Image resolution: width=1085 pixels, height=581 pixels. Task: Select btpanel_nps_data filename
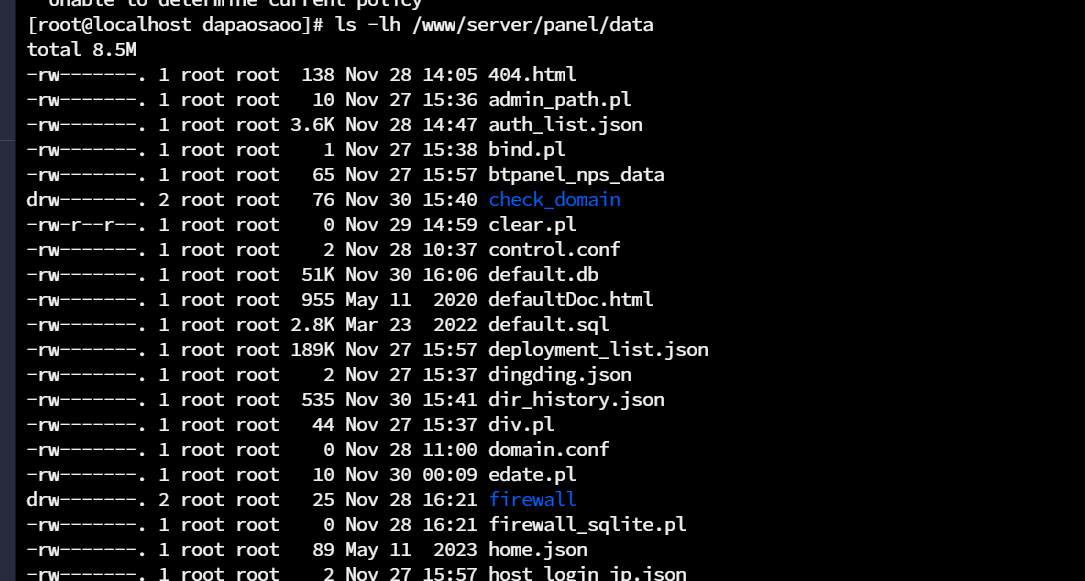click(576, 174)
